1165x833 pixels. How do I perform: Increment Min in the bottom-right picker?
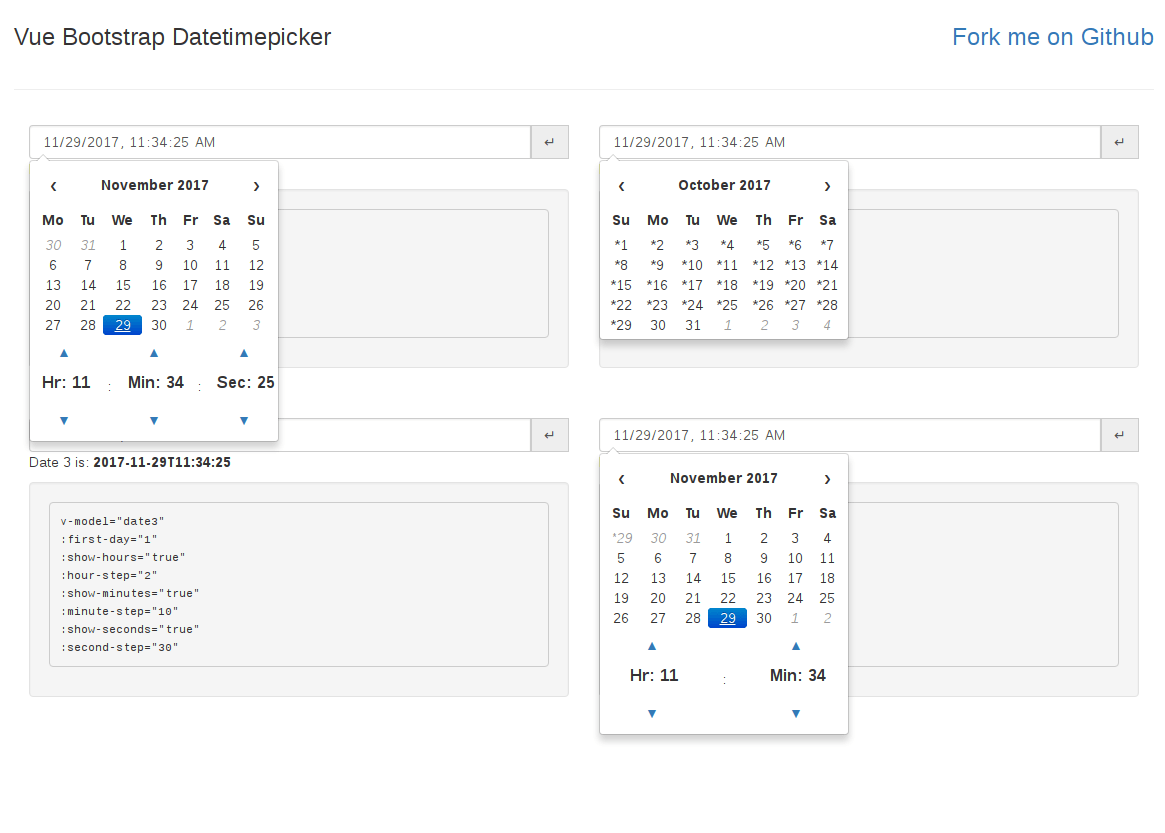pyautogui.click(x=795, y=646)
